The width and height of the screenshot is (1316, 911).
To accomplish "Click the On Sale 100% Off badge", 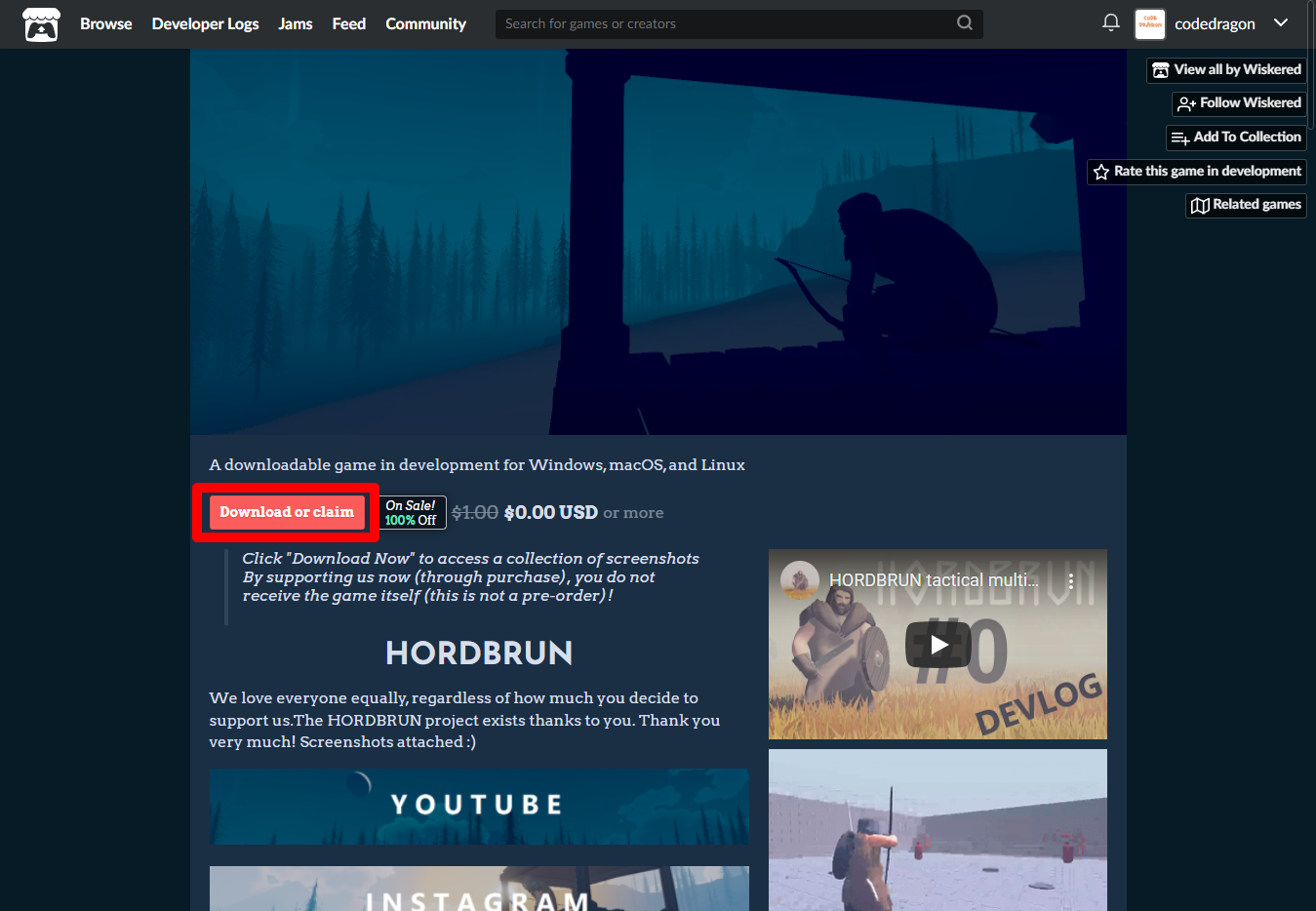I will [412, 513].
